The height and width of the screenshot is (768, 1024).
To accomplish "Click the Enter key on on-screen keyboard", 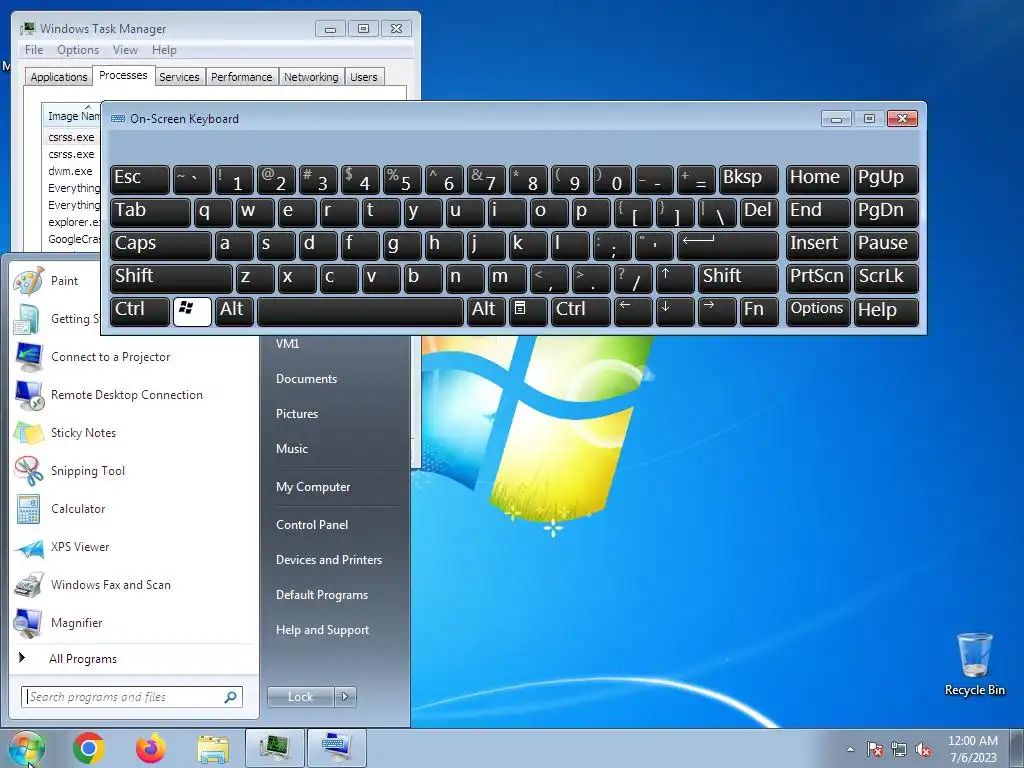I will (x=728, y=246).
